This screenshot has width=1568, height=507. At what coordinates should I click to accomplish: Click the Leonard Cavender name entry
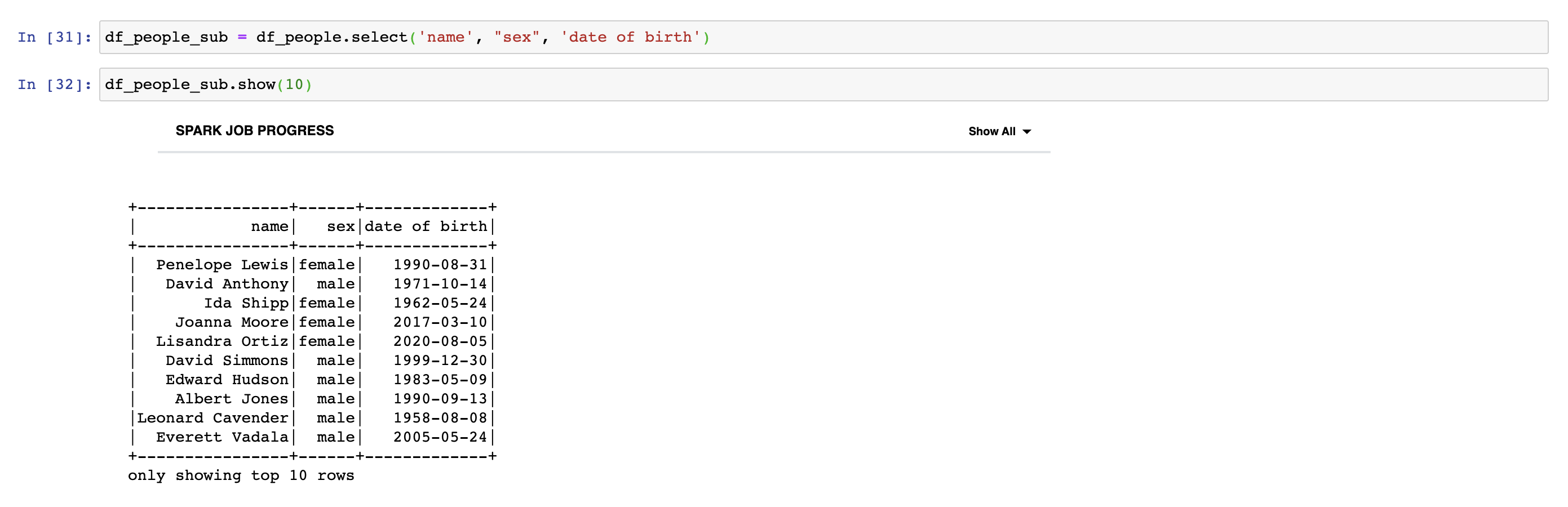coord(212,418)
